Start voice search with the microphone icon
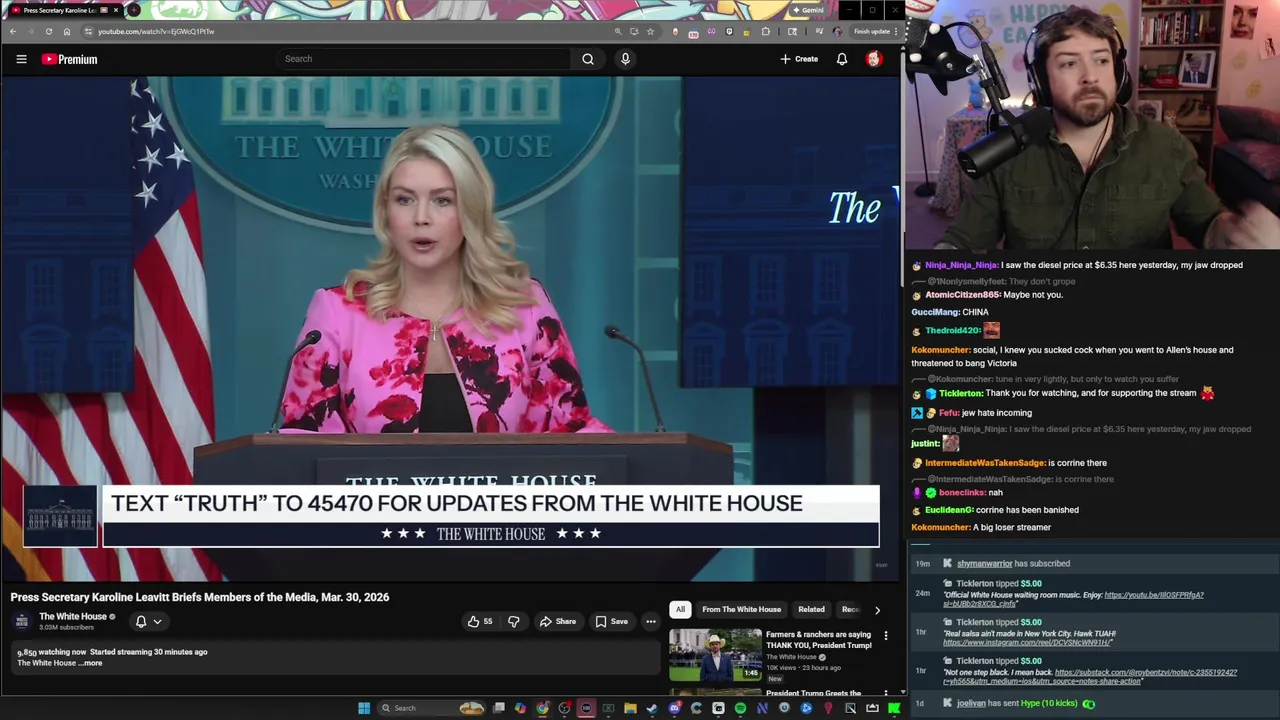The width and height of the screenshot is (1280, 720). click(625, 59)
